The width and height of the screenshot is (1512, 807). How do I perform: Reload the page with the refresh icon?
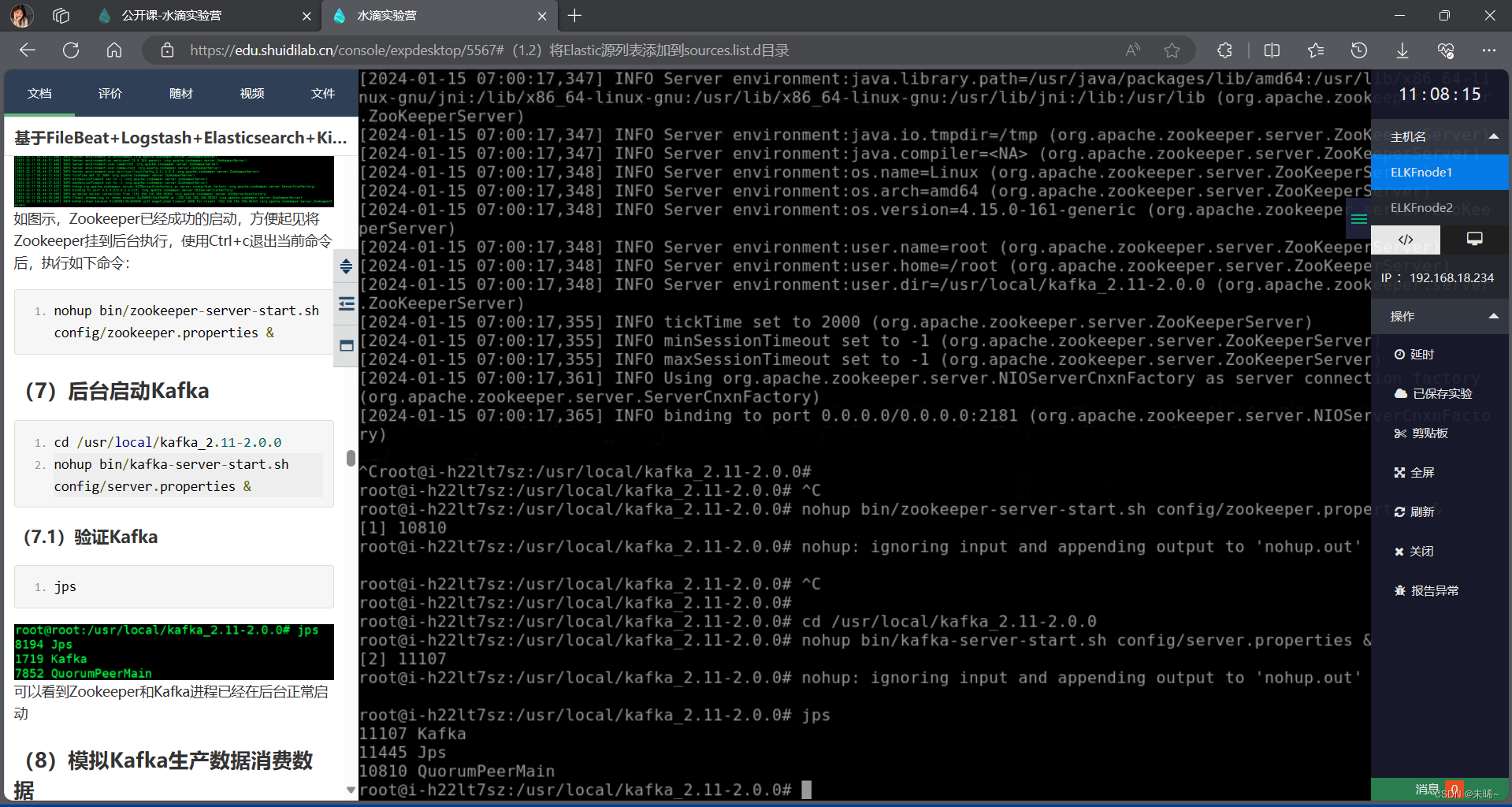tap(71, 50)
